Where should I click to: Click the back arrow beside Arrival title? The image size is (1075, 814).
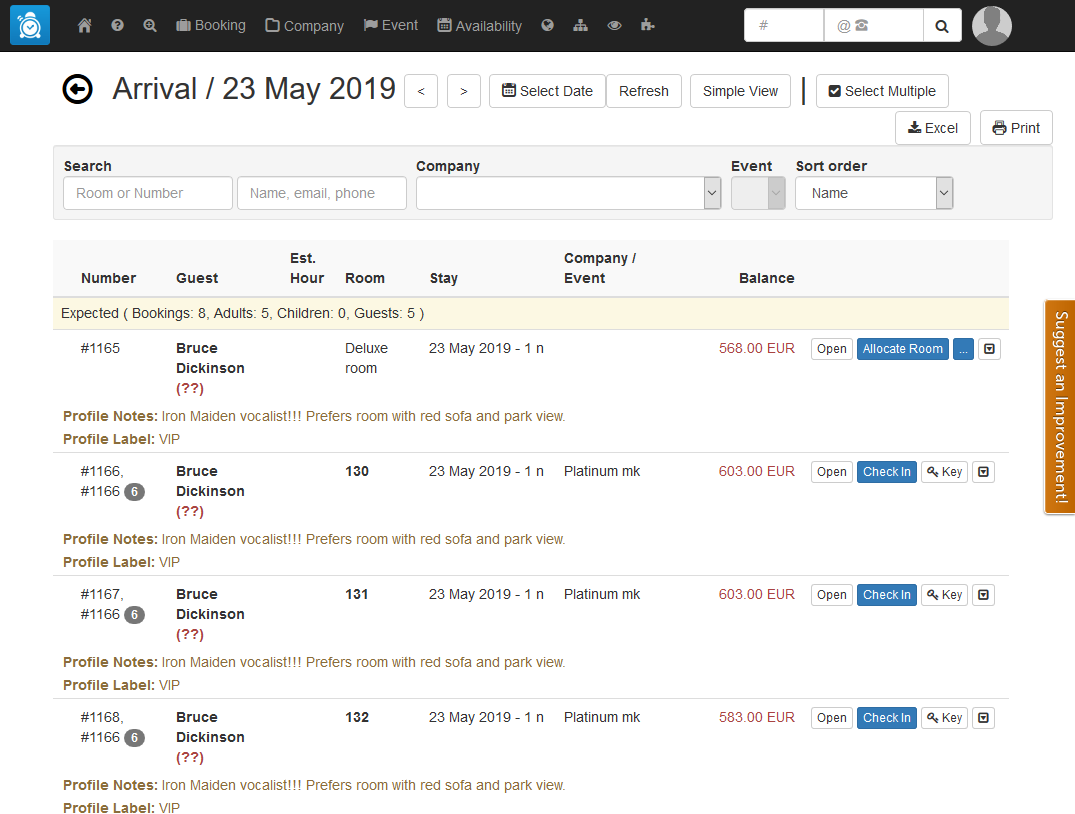[x=77, y=89]
